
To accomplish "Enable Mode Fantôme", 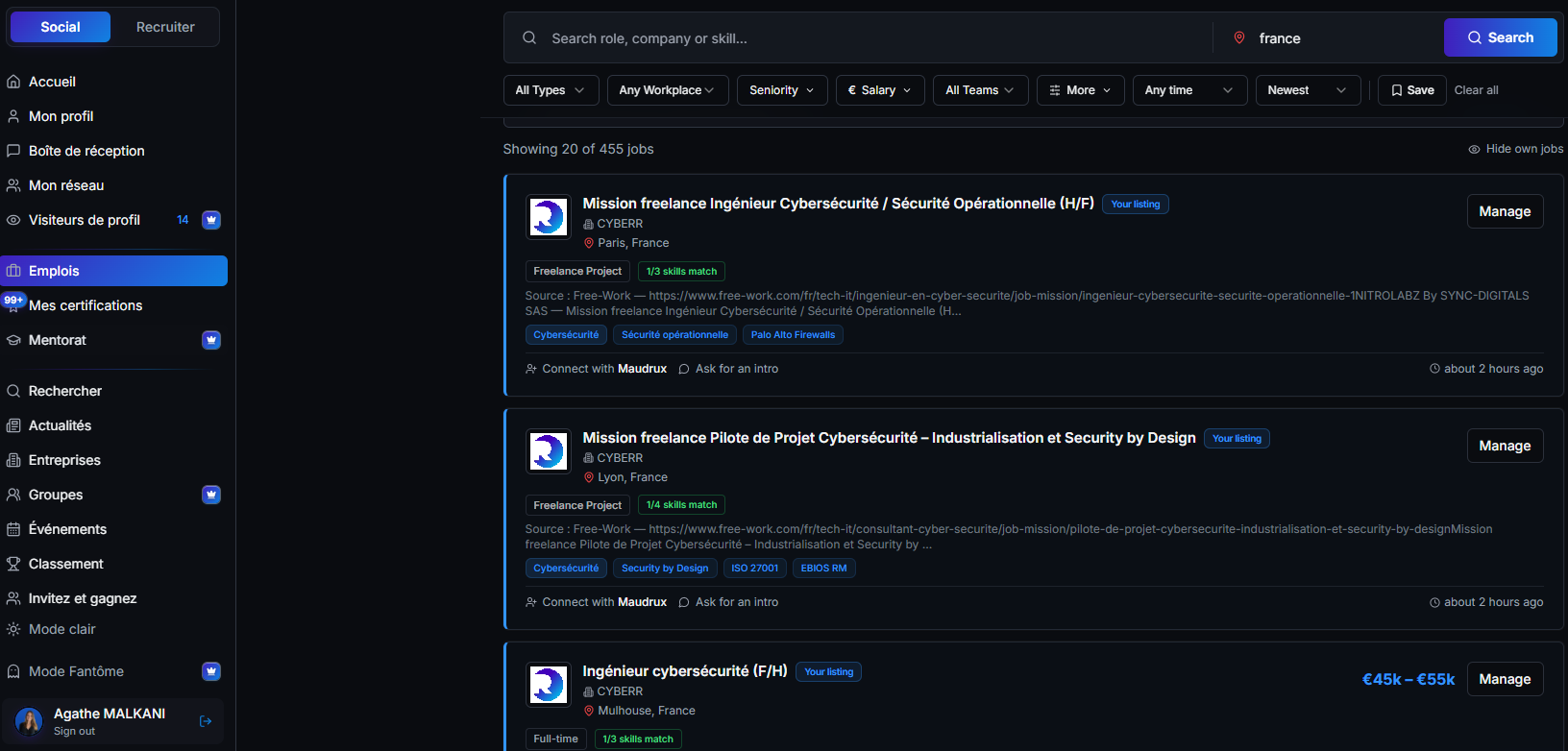I will (76, 671).
